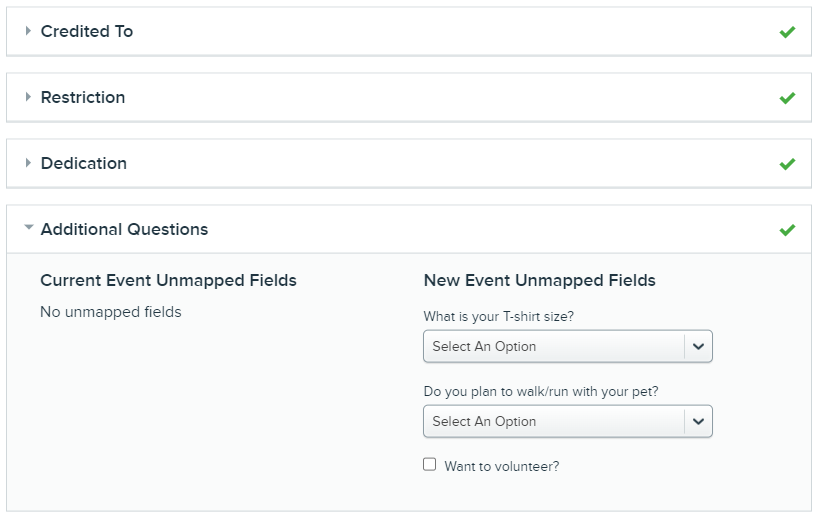Click the Dedication heading

[x=83, y=163]
